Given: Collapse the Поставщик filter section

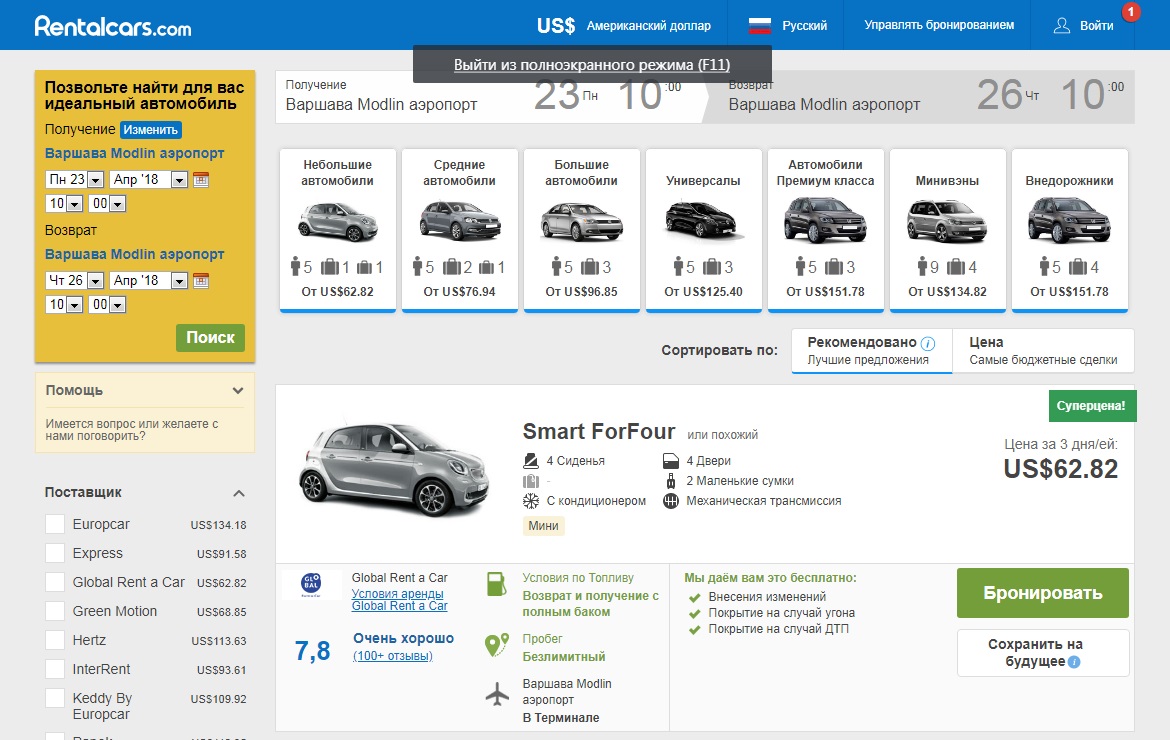Looking at the screenshot, I should click(239, 493).
